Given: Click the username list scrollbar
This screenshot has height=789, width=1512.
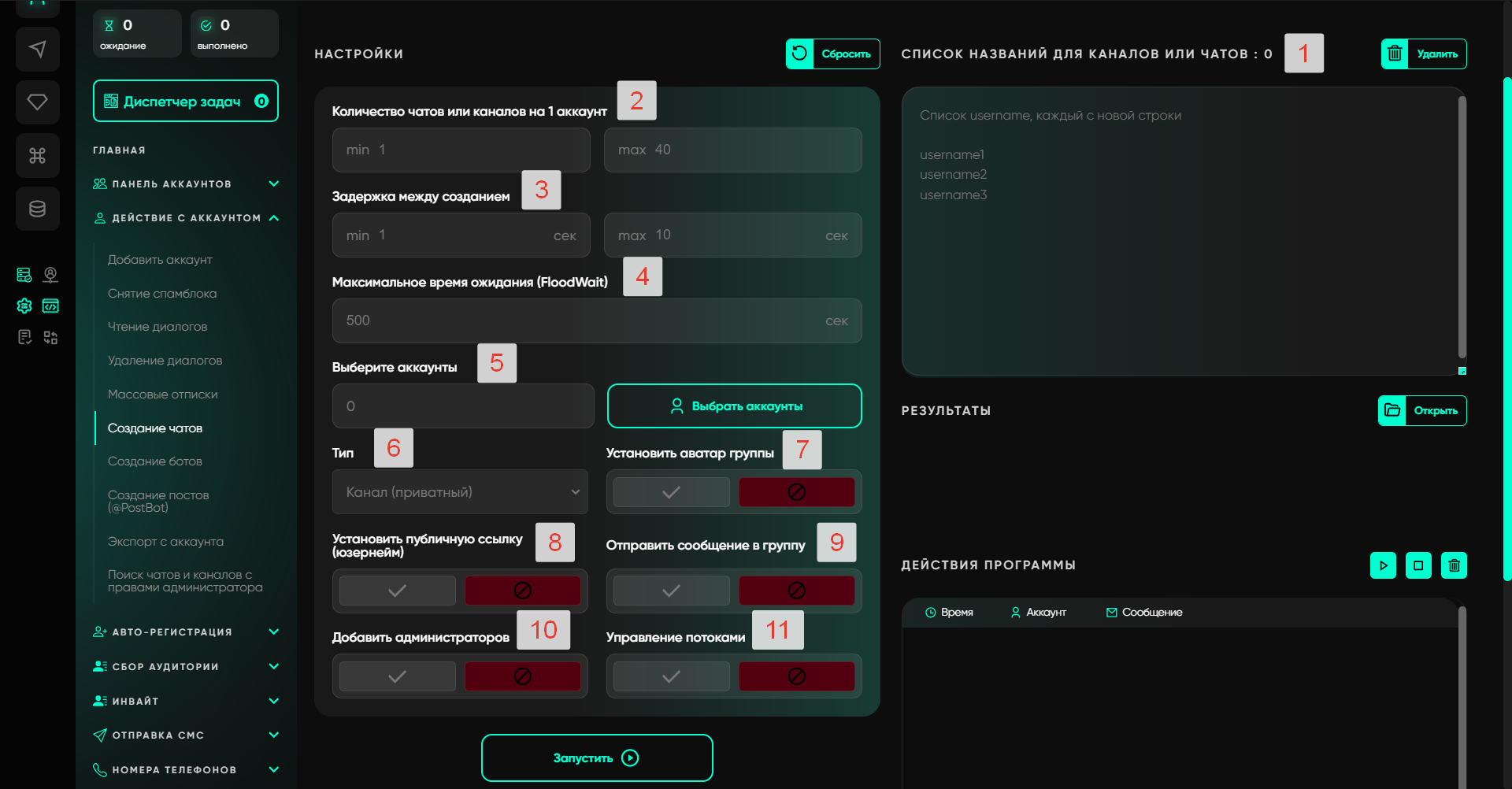Looking at the screenshot, I should click(1462, 228).
